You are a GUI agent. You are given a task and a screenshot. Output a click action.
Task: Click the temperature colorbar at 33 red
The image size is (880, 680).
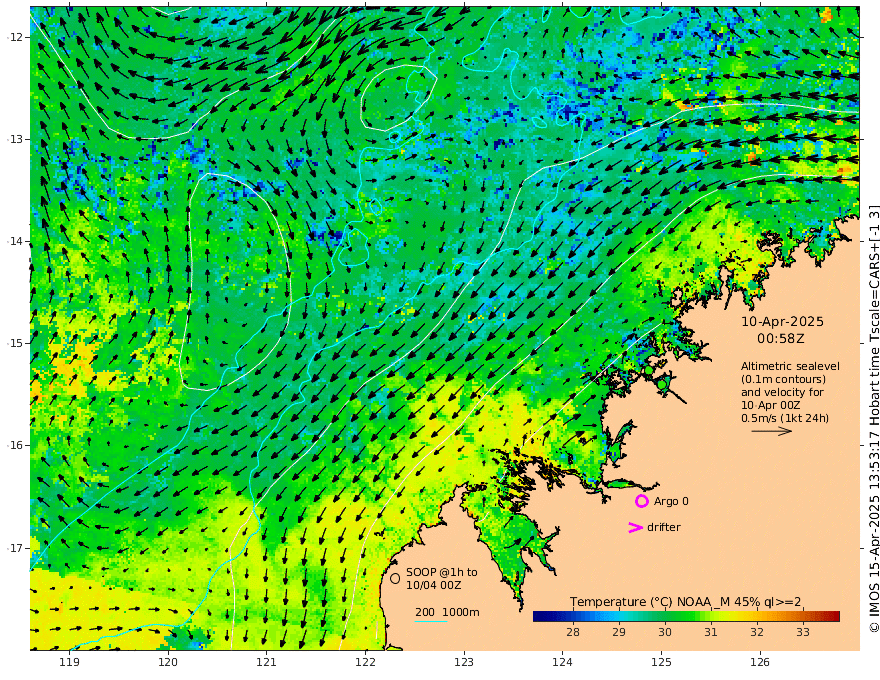pyautogui.click(x=803, y=617)
